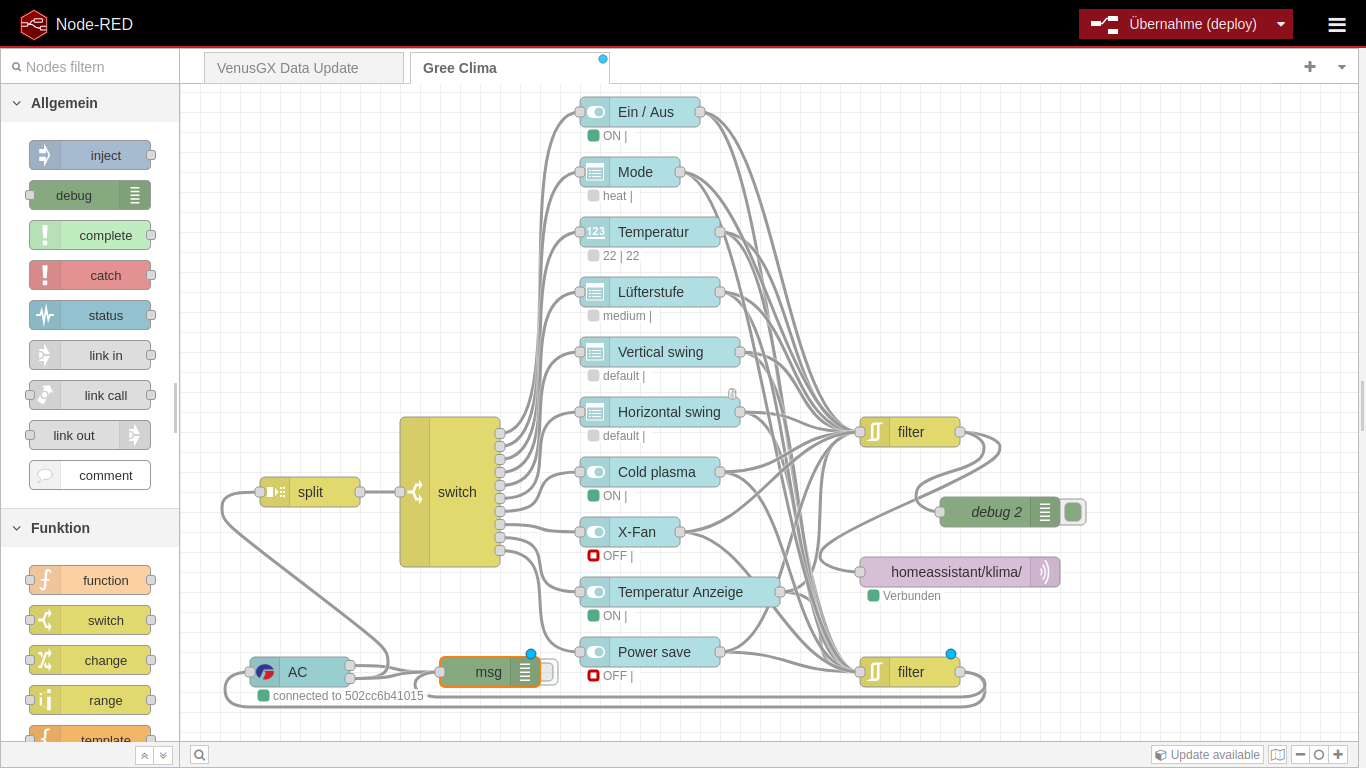
Task: Open the deploy options dropdown arrow
Action: point(1281,24)
